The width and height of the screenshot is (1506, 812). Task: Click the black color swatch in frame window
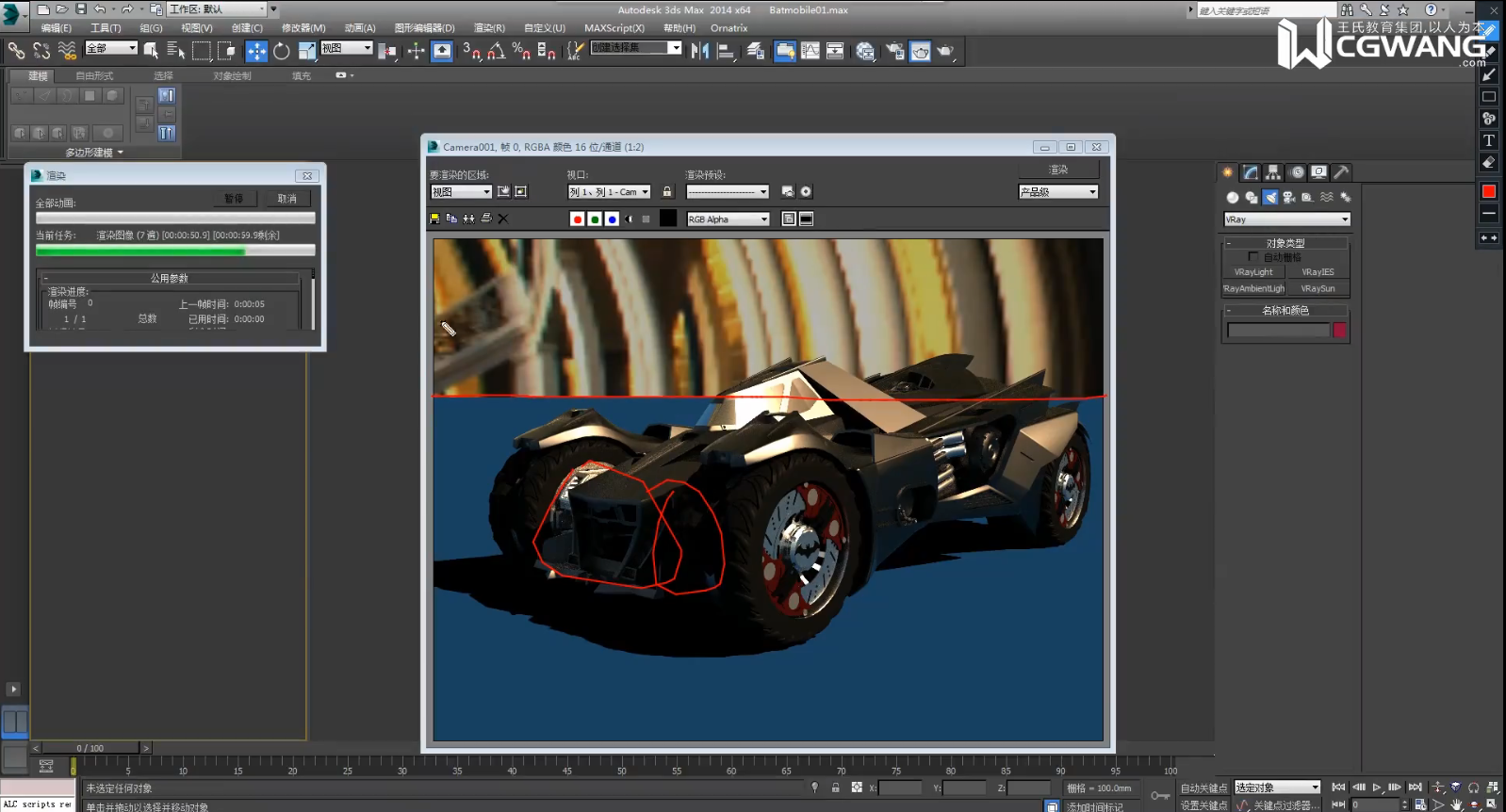point(668,219)
